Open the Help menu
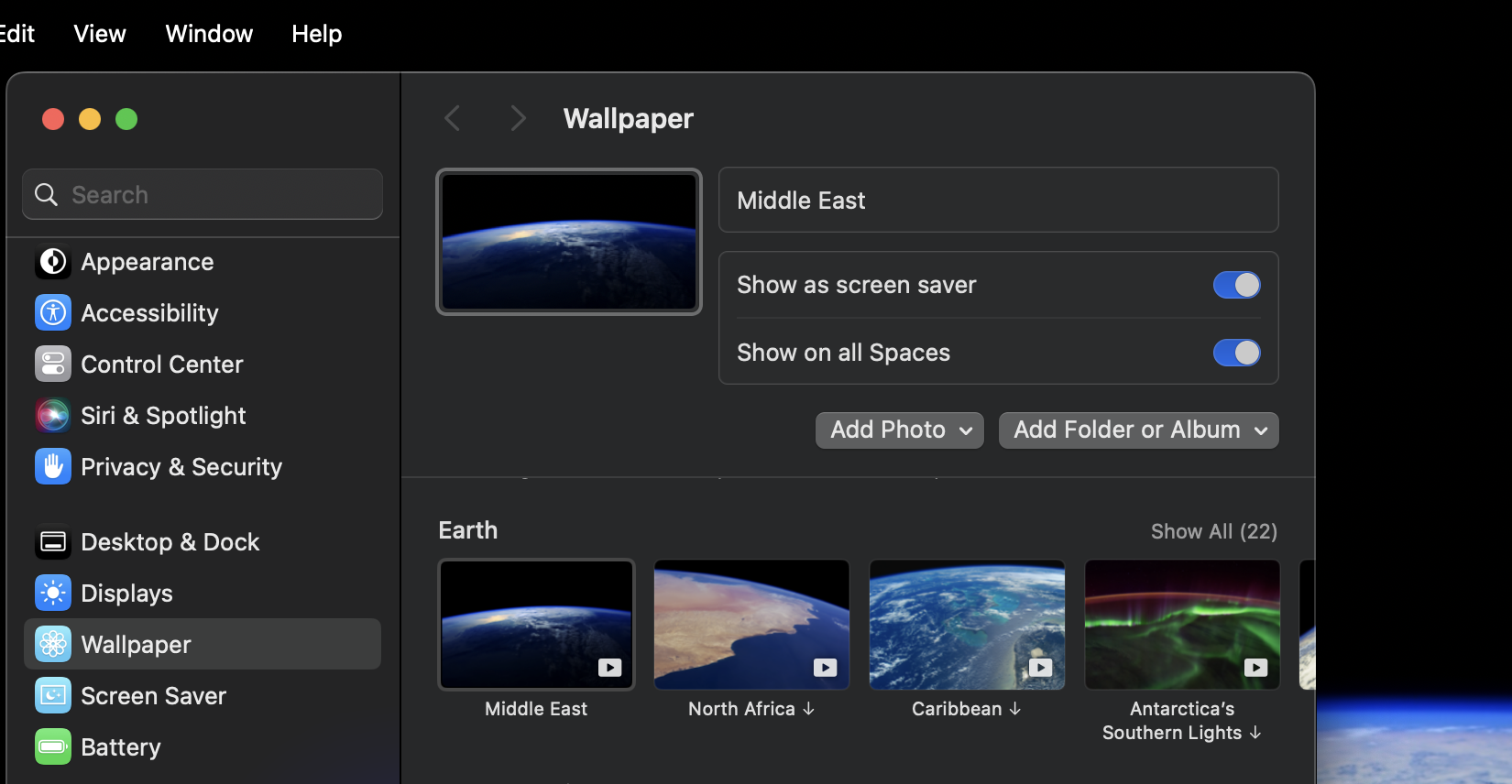 317,34
